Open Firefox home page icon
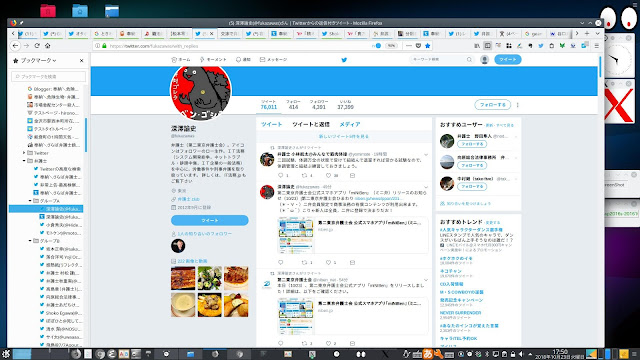The height and width of the screenshot is (360, 640). click(48, 46)
